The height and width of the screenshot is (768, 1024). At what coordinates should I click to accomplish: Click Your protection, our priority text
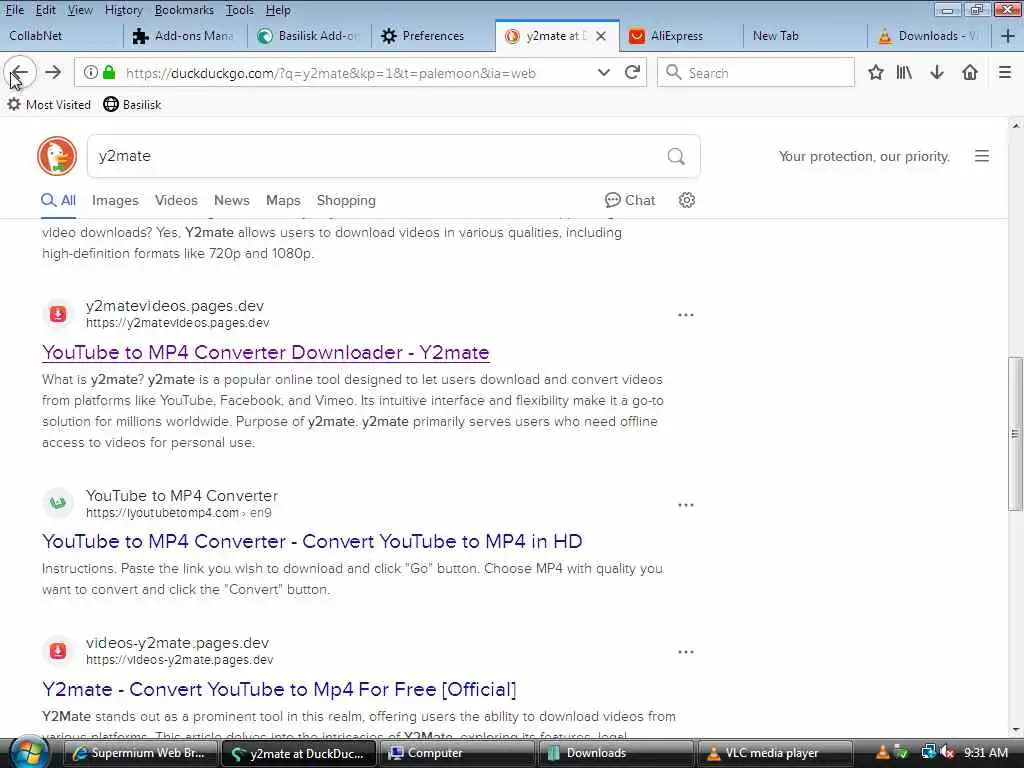click(x=864, y=156)
